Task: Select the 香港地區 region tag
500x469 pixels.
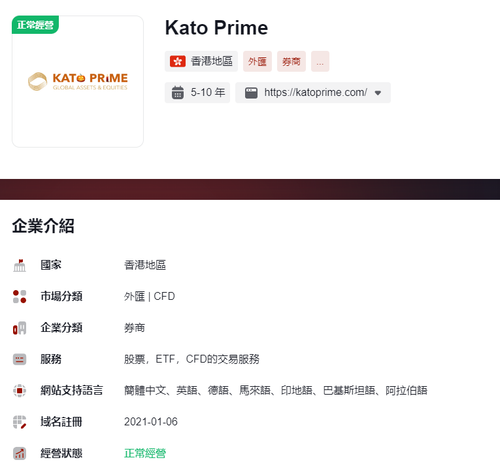Action: 201,61
